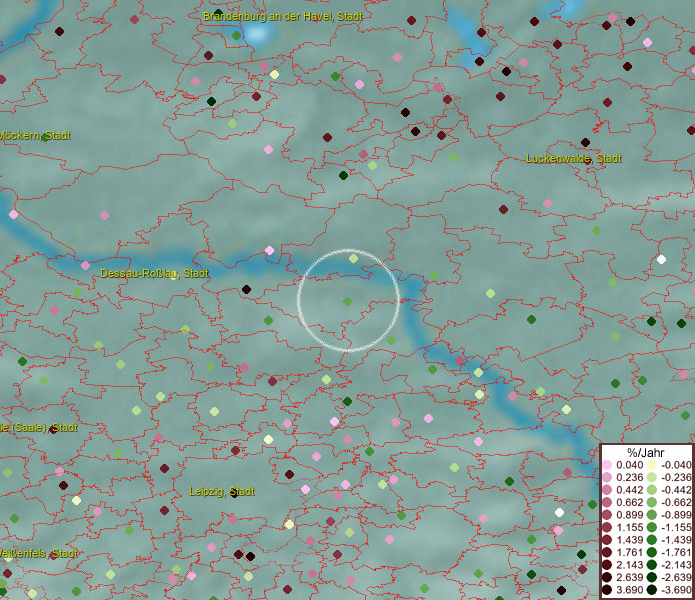Click the 0.236 legend color dot
This screenshot has width=695, height=600.
coord(607,477)
